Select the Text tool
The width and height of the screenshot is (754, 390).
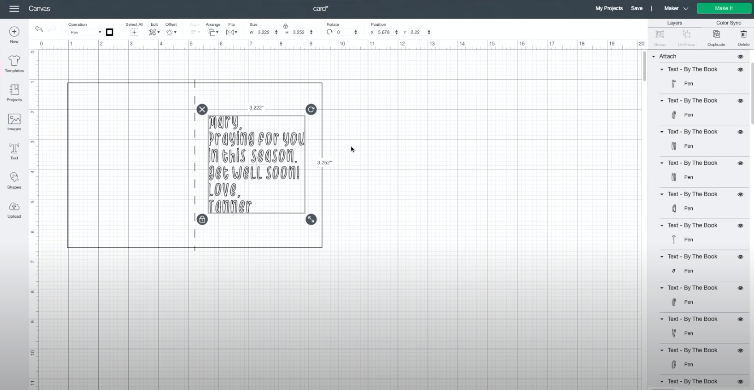click(x=14, y=148)
